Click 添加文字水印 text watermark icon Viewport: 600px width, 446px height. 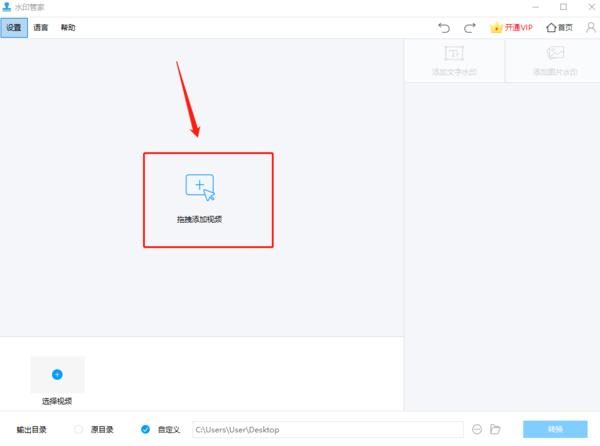pos(454,54)
